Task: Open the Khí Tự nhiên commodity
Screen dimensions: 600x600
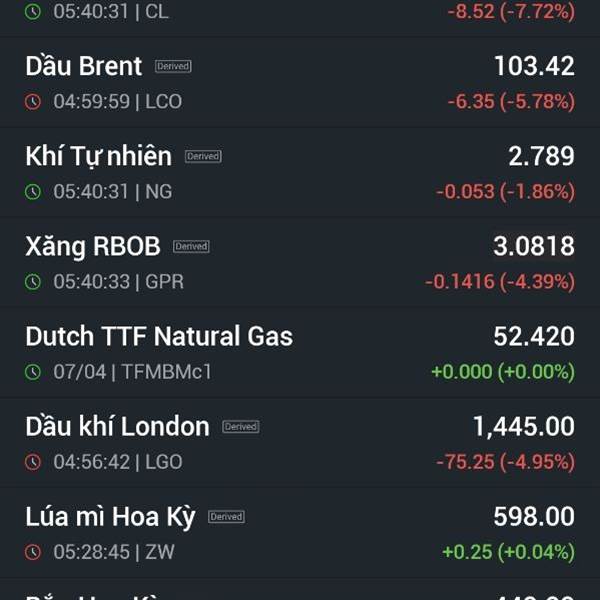Action: 300,173
